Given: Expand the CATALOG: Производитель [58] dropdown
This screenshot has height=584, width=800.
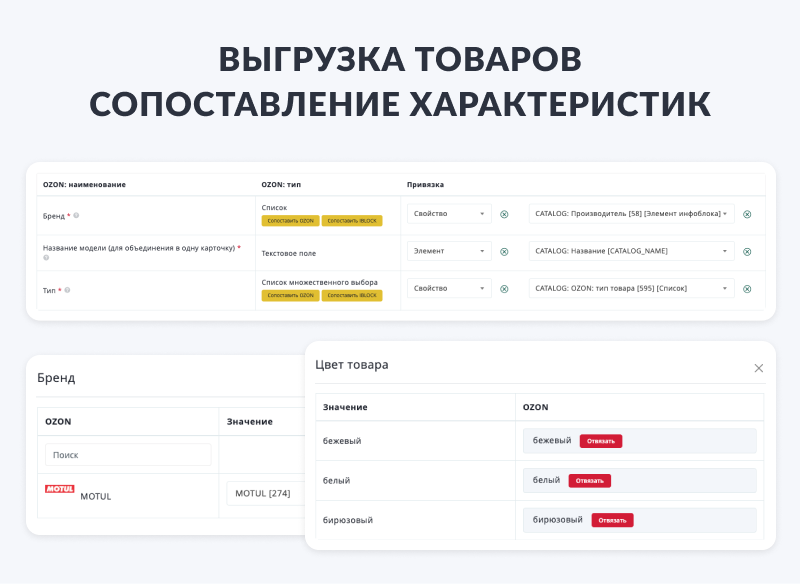Looking at the screenshot, I should pyautogui.click(x=631, y=214).
